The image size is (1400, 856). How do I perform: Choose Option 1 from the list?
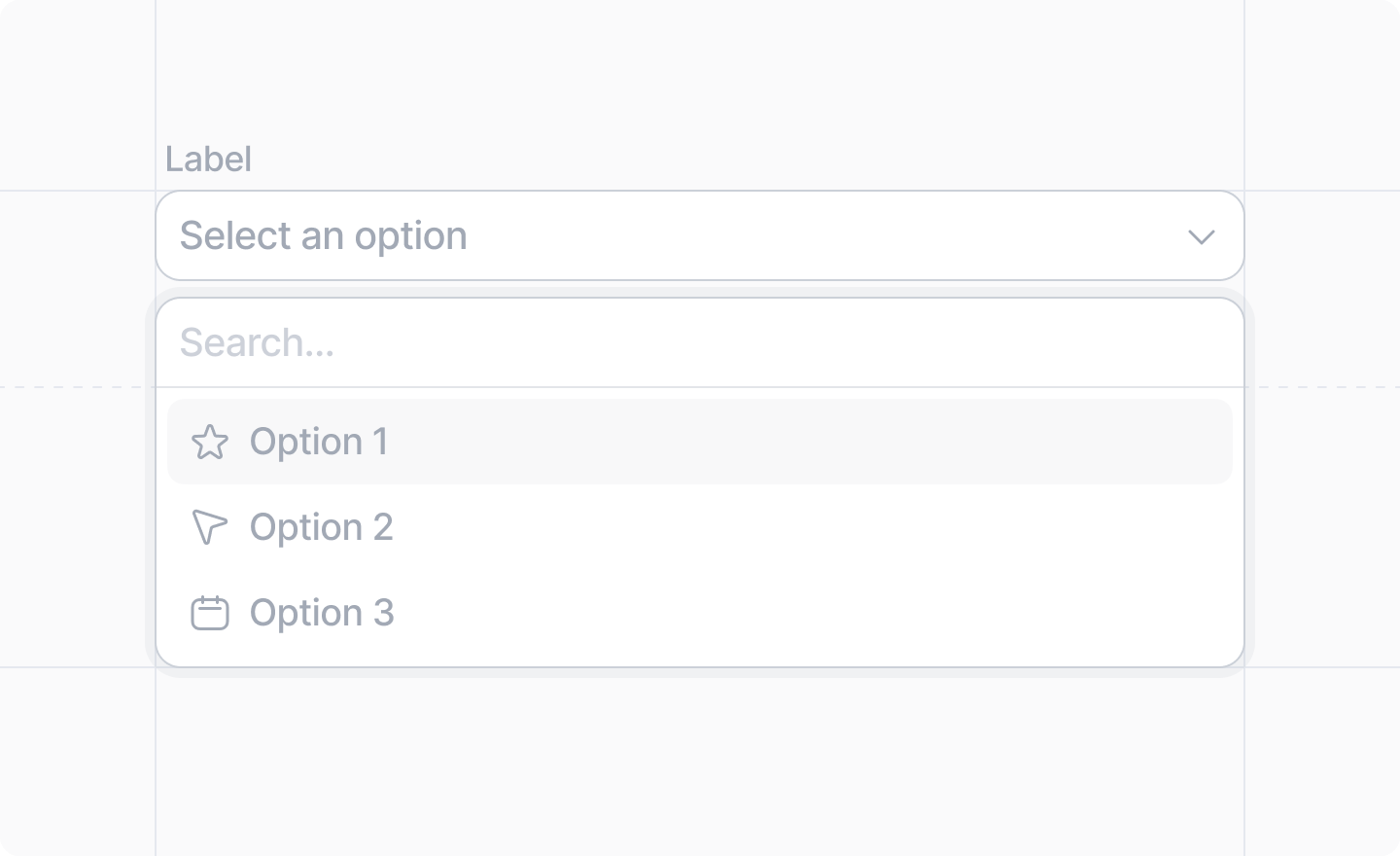pyautogui.click(x=699, y=442)
